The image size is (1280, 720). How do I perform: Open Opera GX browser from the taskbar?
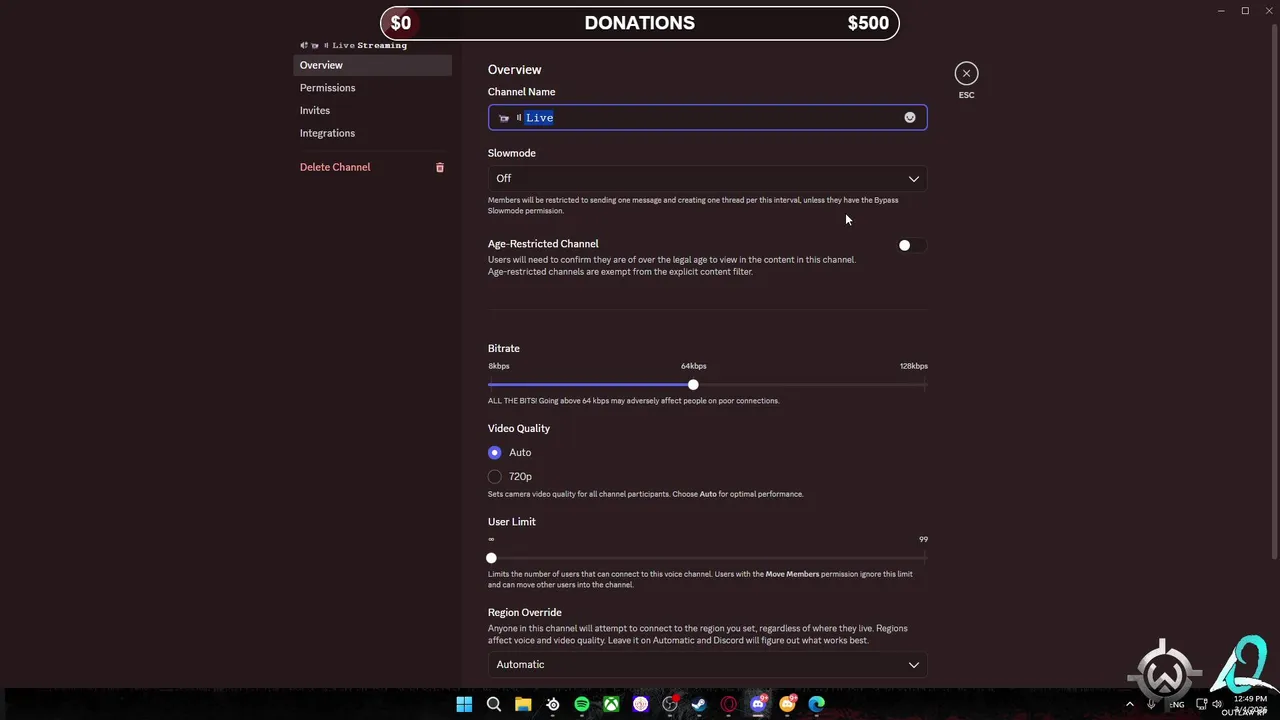coord(729,704)
